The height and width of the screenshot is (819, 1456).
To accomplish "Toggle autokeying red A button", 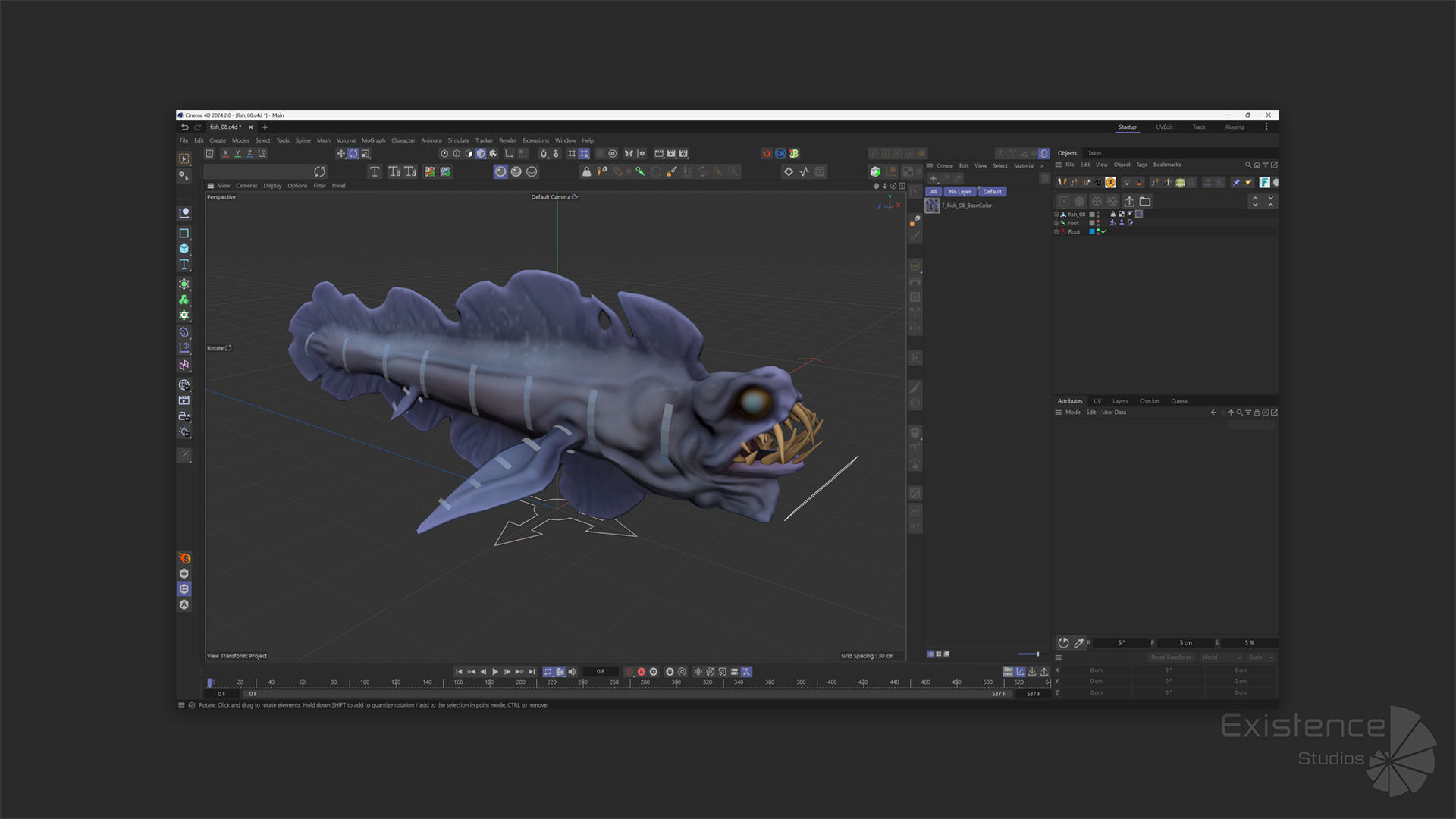I will [641, 672].
